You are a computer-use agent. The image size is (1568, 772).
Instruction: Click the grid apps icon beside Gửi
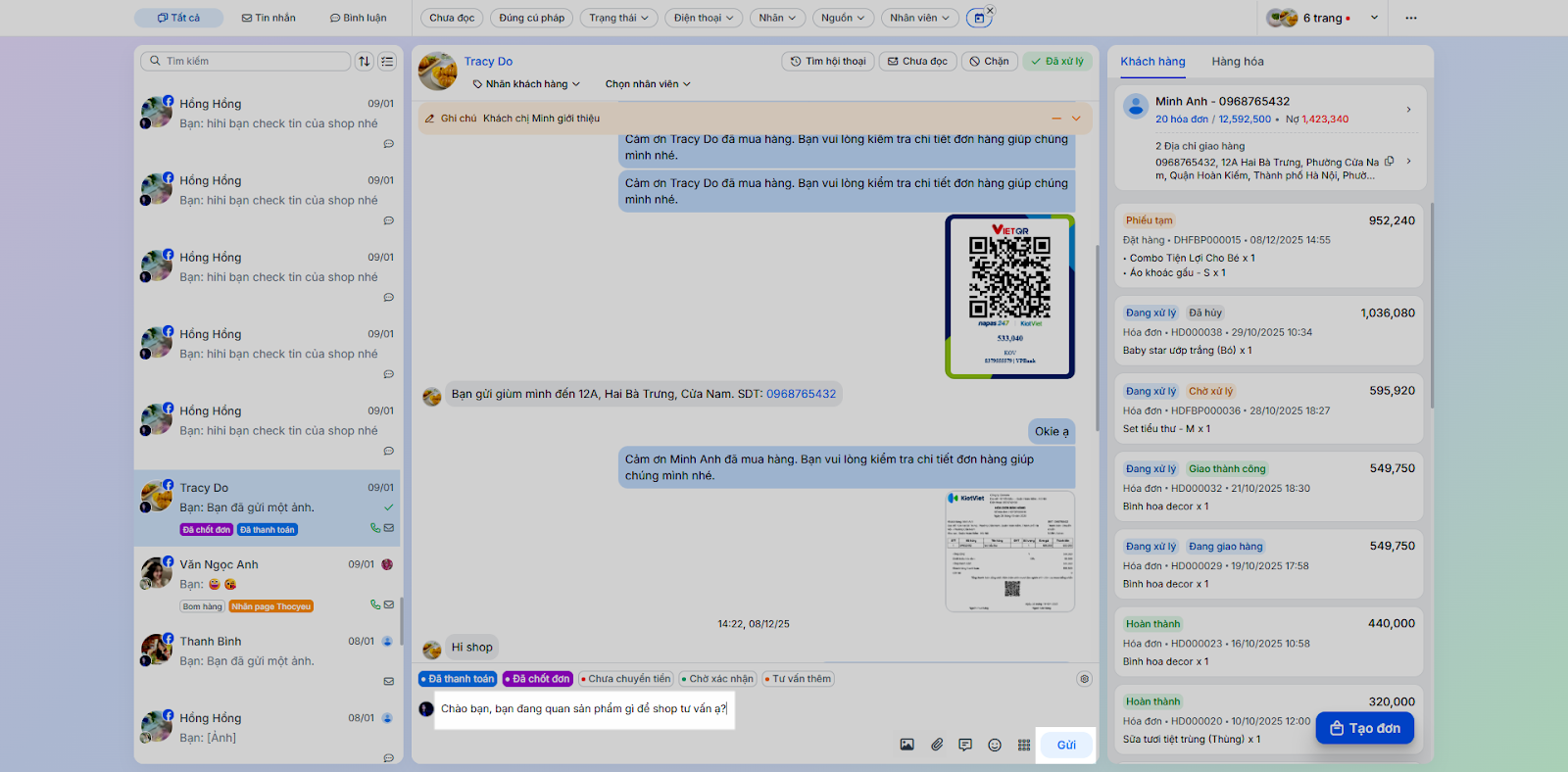[x=1024, y=745]
